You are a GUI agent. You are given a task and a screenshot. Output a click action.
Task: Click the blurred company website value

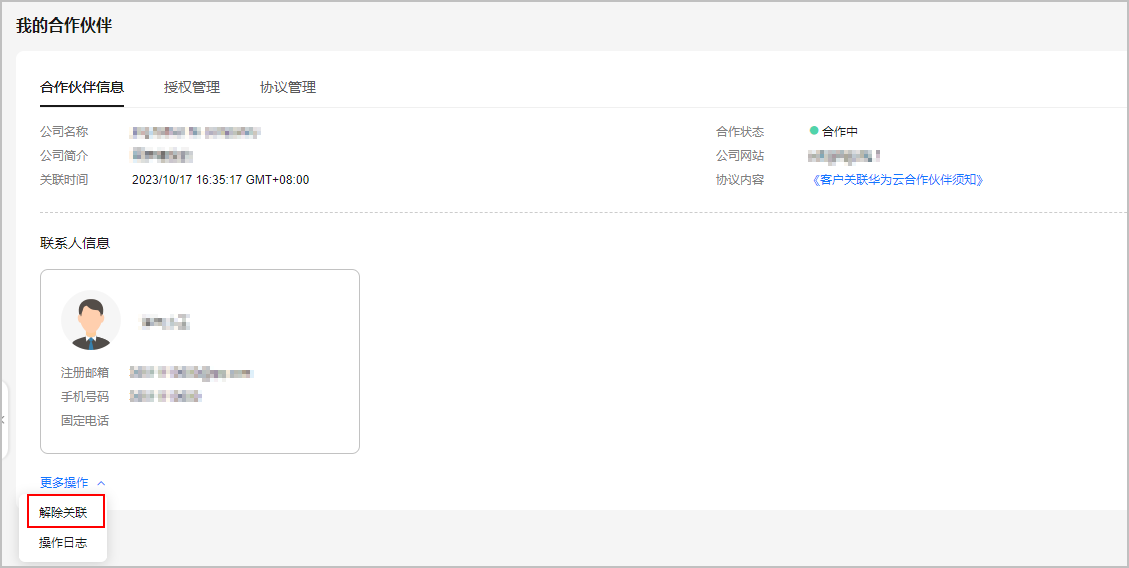(845, 156)
